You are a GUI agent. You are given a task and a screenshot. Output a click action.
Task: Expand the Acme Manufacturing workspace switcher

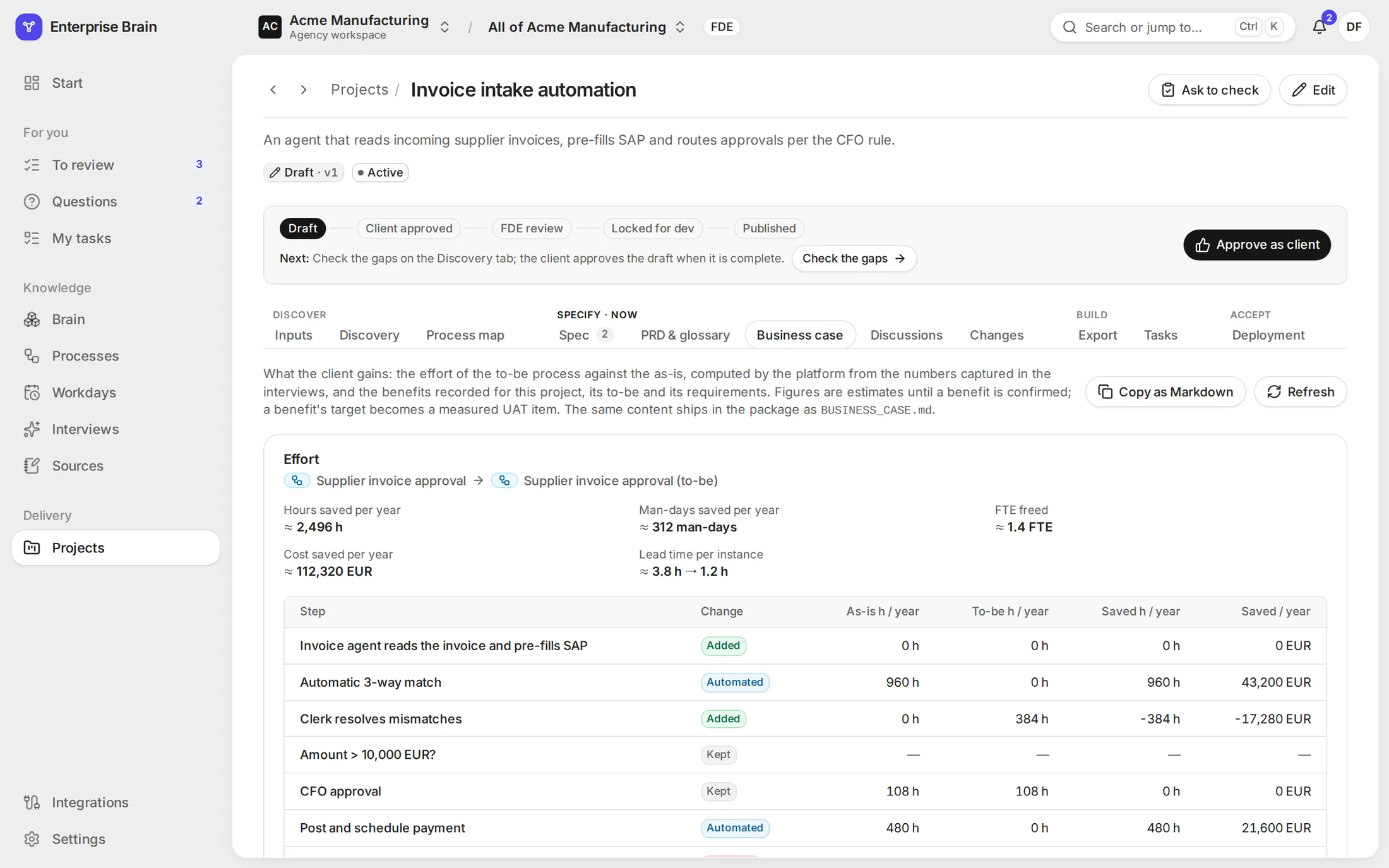(444, 27)
